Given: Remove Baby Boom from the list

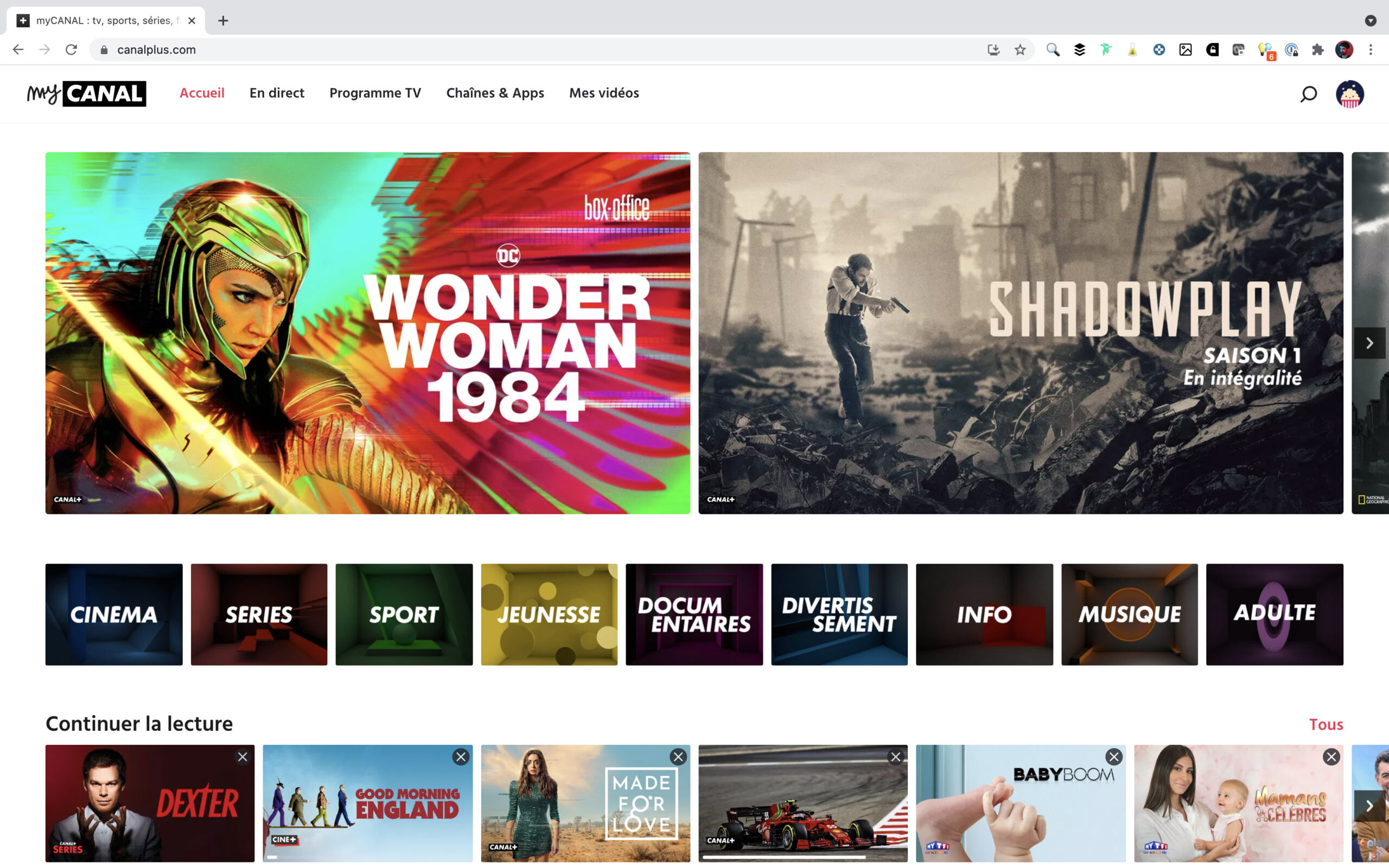Looking at the screenshot, I should (x=1114, y=757).
